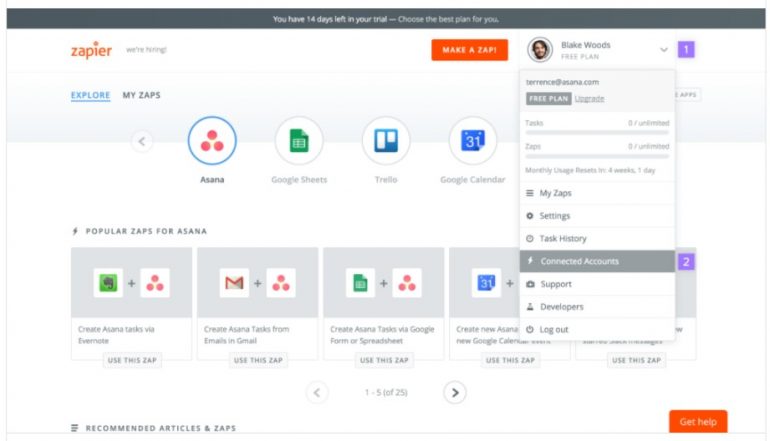770x441 pixels.
Task: Collapse the account dropdown chevron
Action: 663,50
